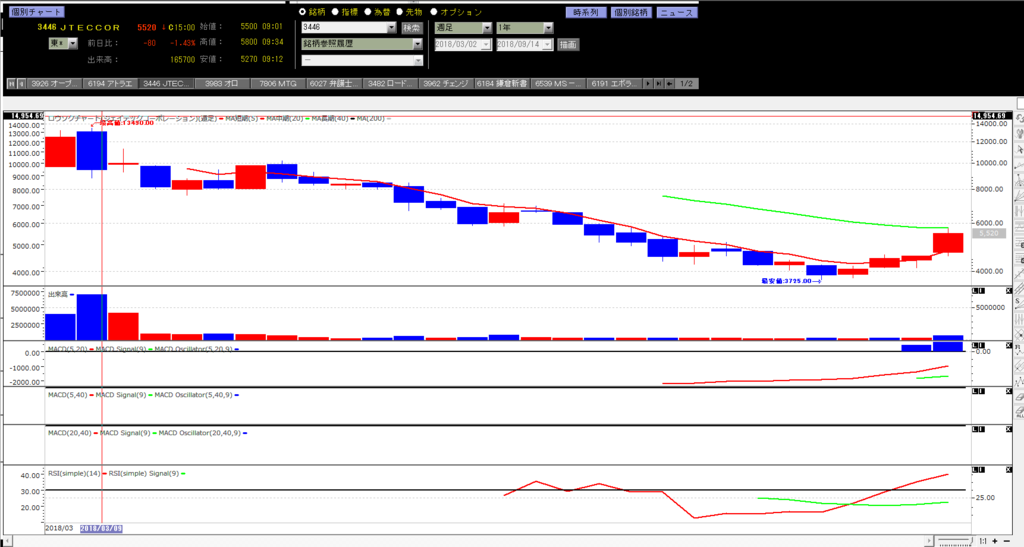Viewport: 1024px width, 547px height.
Task: Reset chart zoom with 1:1 icon
Action: click(984, 541)
